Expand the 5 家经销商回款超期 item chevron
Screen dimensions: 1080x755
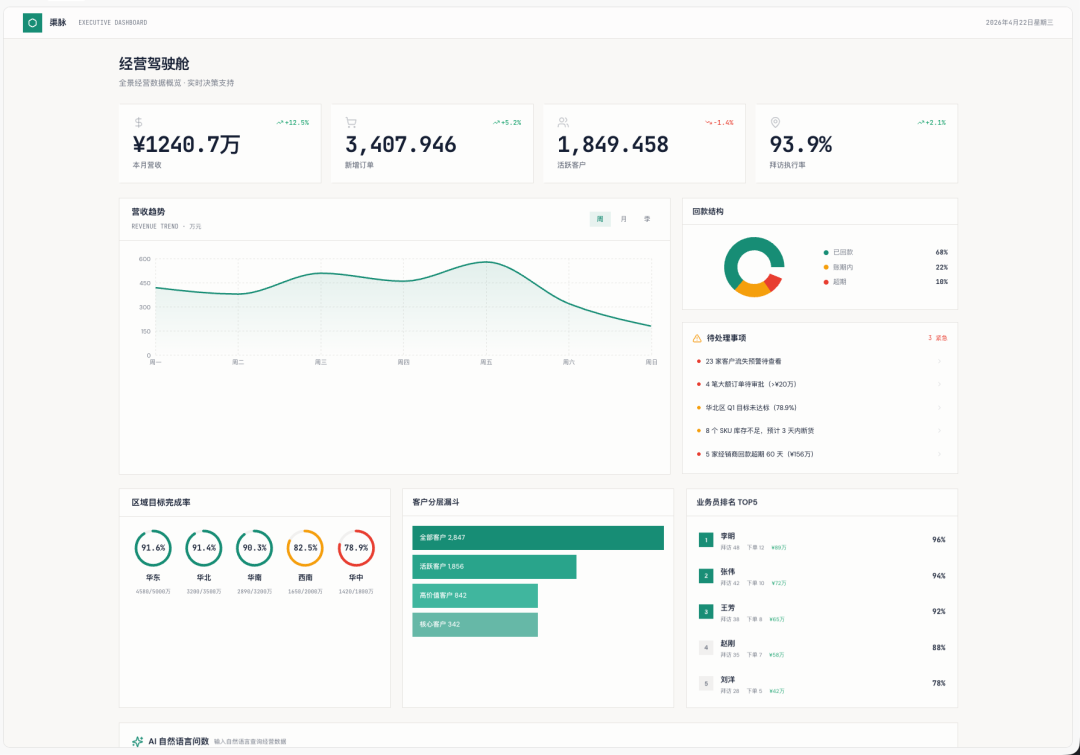(939, 454)
